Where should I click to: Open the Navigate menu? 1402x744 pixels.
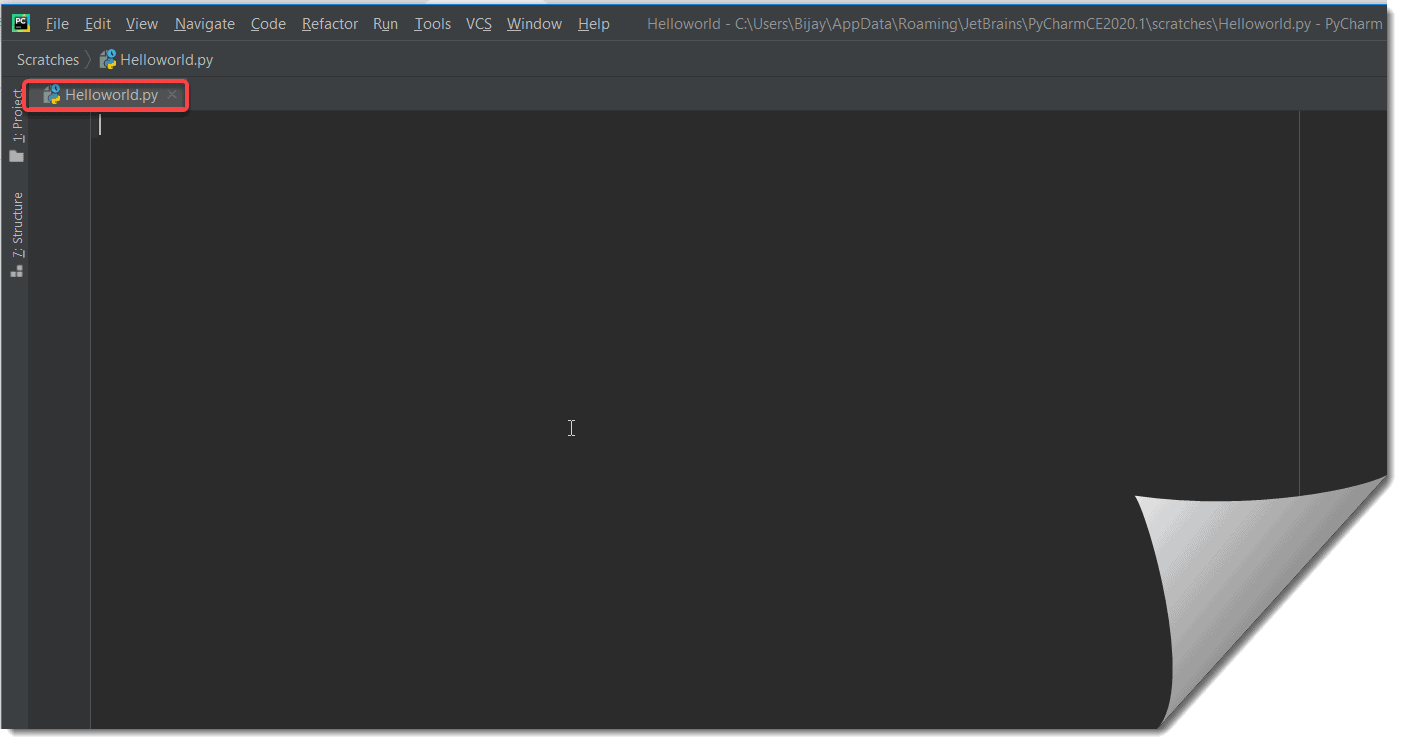point(204,23)
